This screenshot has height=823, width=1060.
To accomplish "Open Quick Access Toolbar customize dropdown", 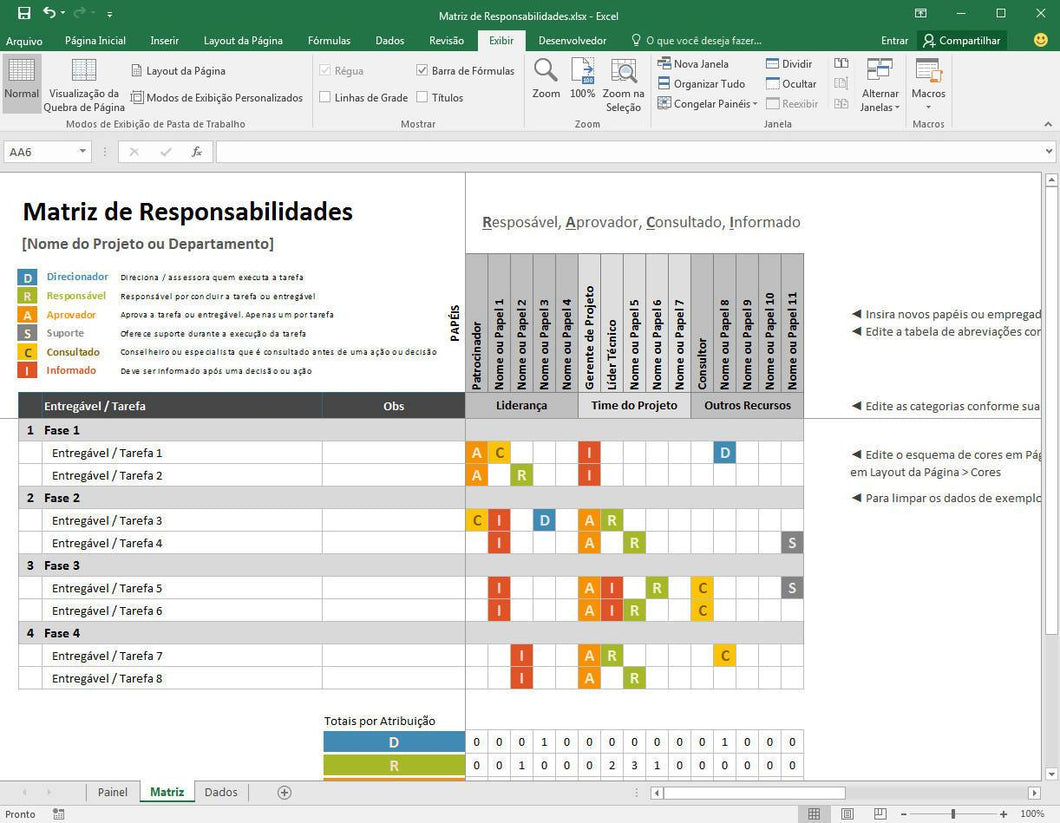I will (x=110, y=14).
